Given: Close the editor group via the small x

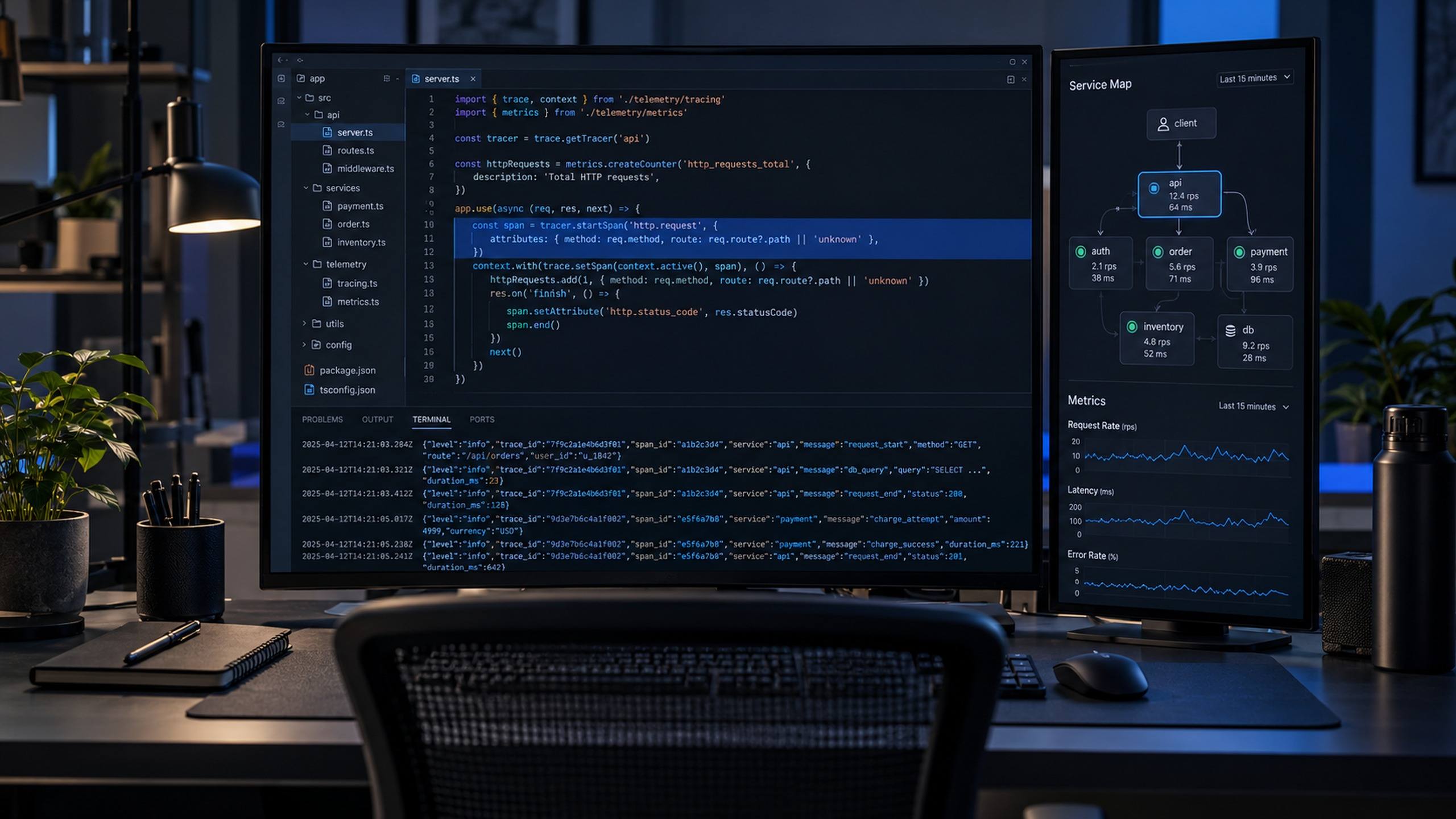Looking at the screenshot, I should 1024,80.
